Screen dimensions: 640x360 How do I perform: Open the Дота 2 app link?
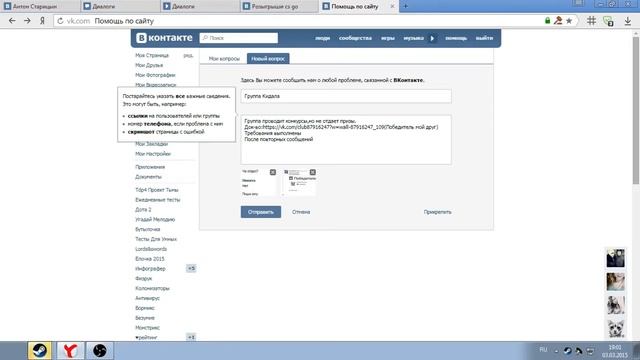(143, 209)
